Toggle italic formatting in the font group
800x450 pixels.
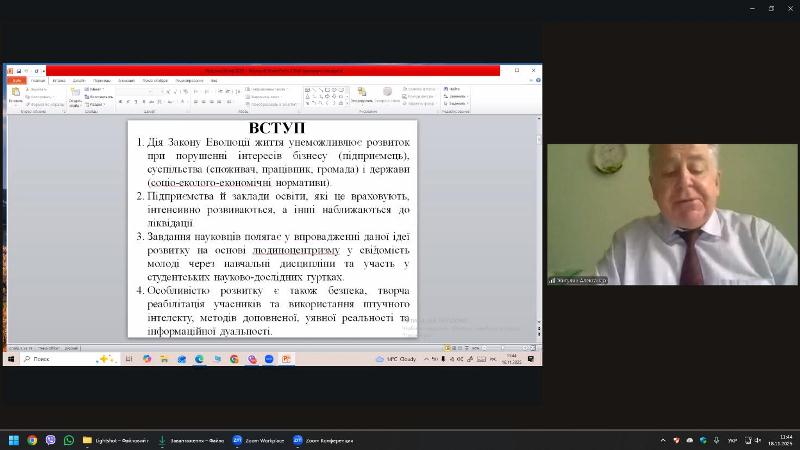click(129, 102)
